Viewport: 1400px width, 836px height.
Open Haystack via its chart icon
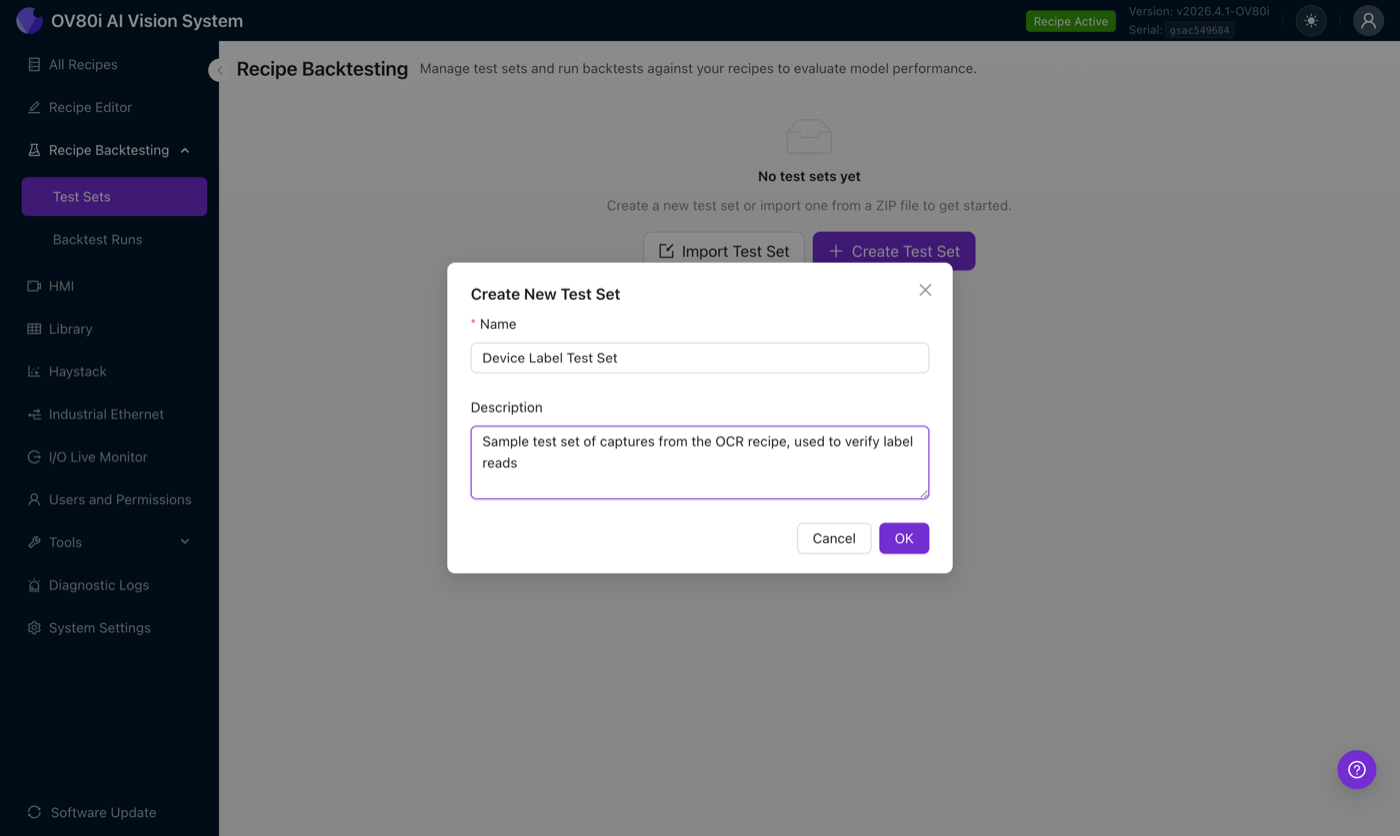click(36, 371)
